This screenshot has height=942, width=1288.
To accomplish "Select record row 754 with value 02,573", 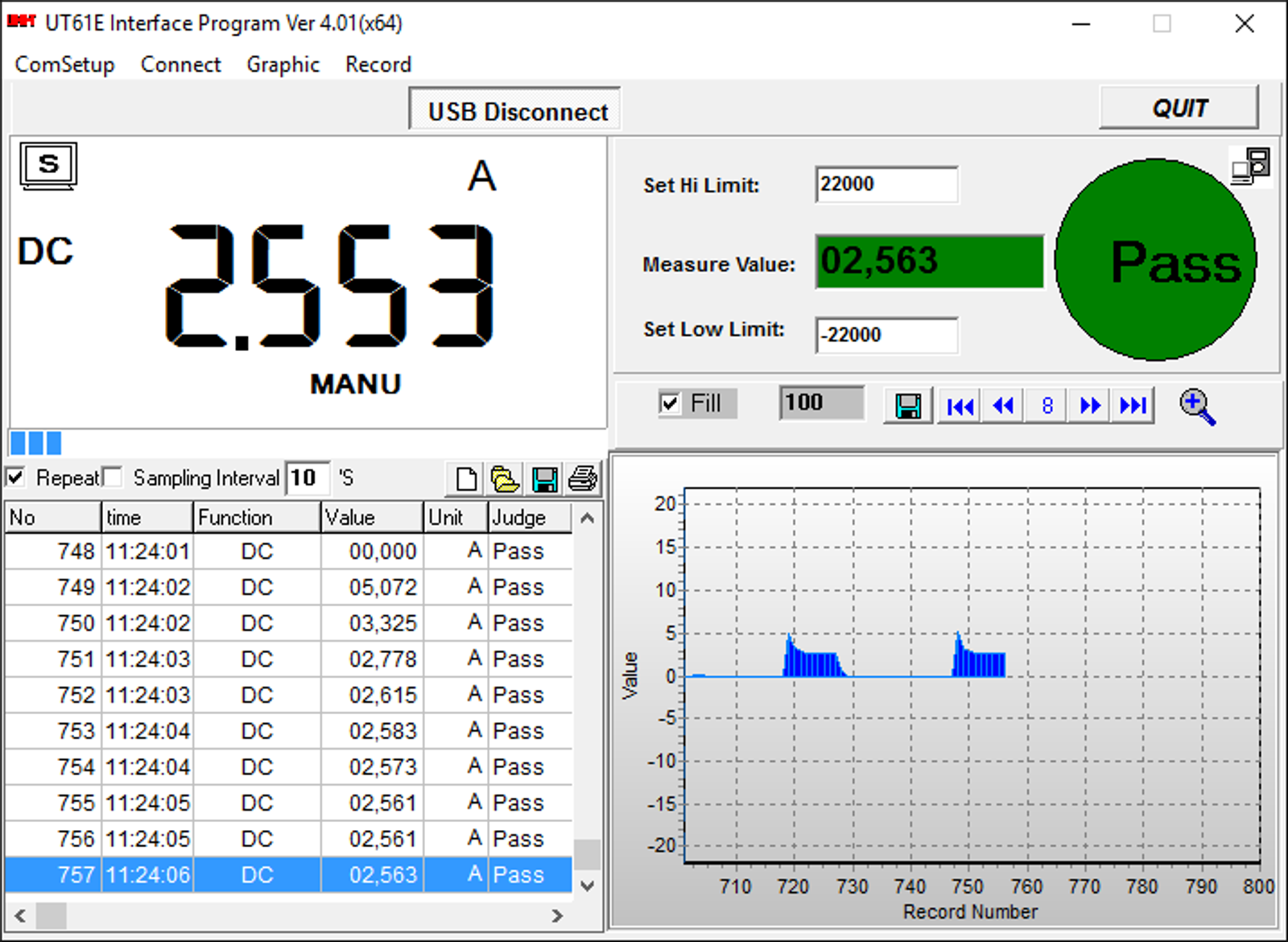I will coord(289,767).
